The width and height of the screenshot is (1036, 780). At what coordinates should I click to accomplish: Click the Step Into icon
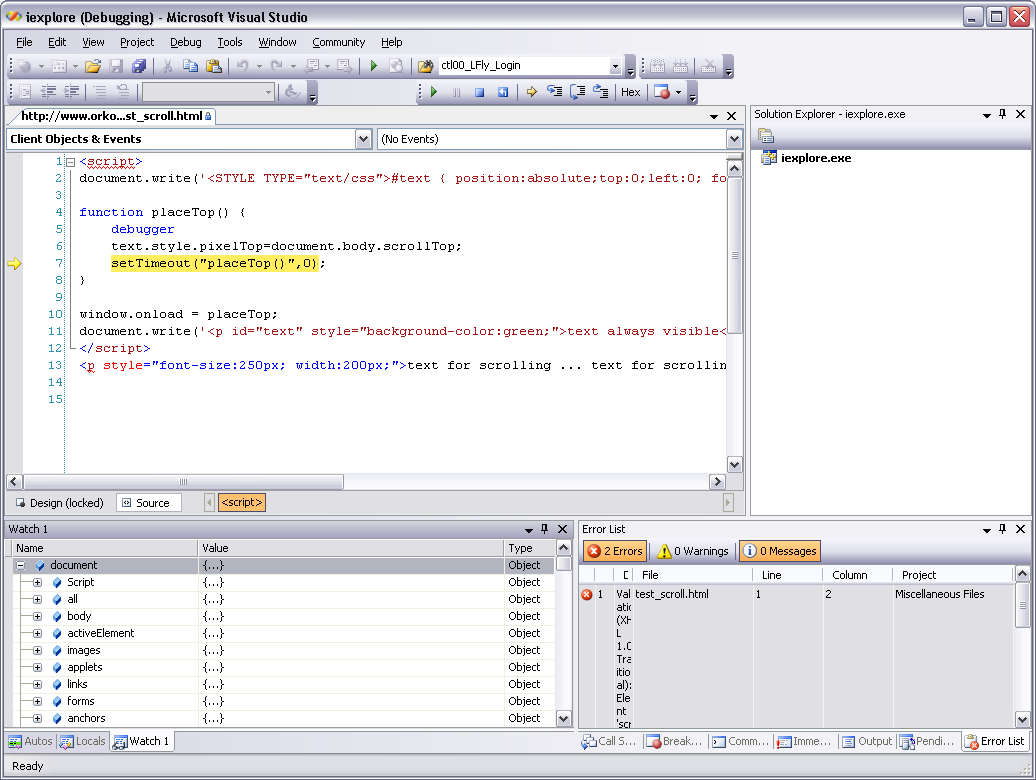(x=554, y=92)
